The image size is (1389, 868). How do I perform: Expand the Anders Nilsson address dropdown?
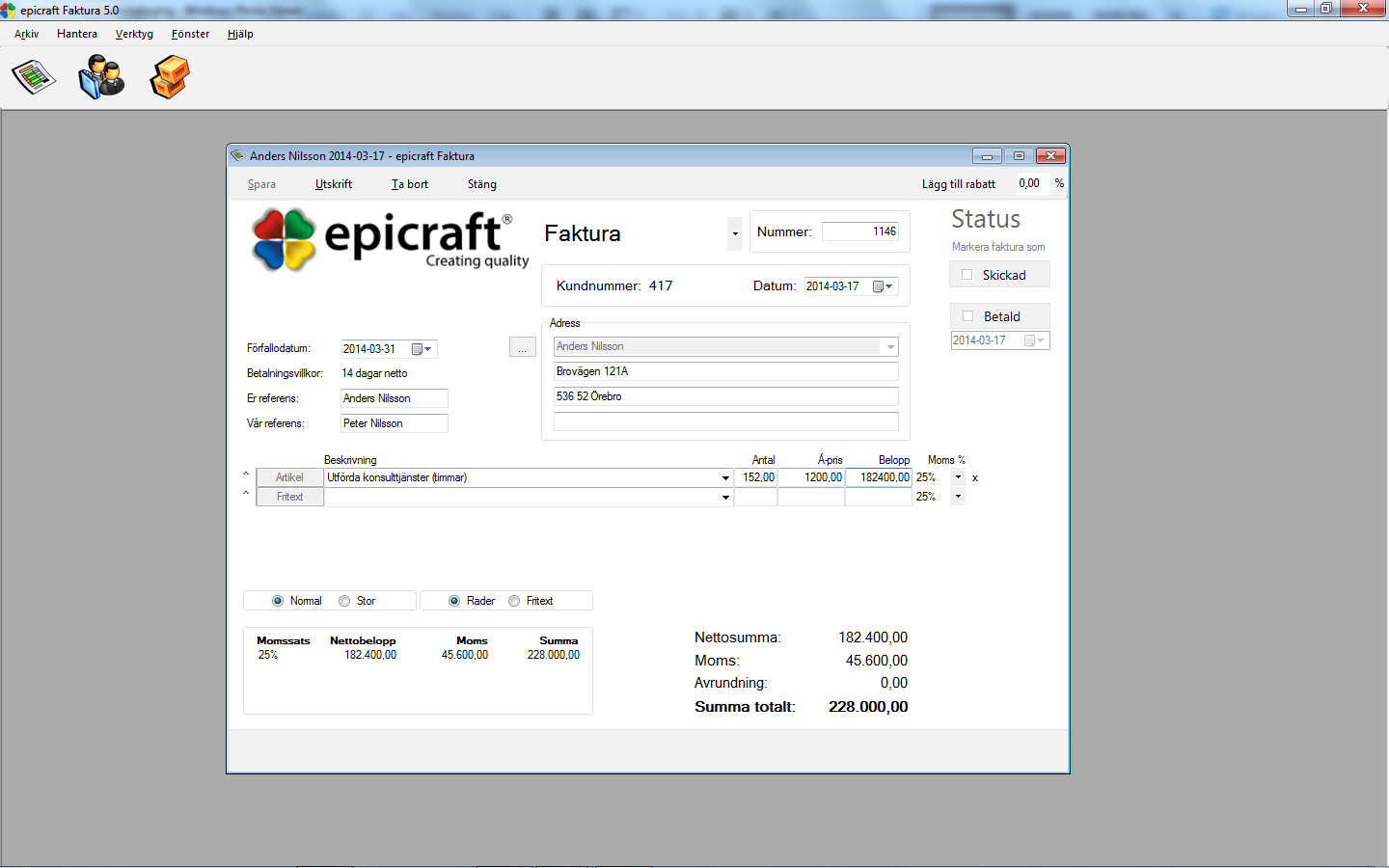(892, 345)
